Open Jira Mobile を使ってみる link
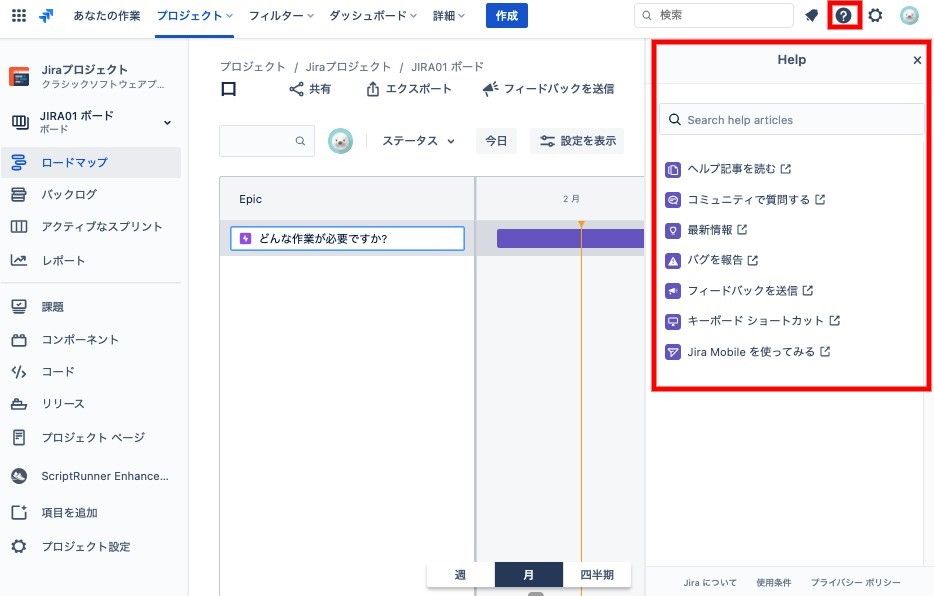Viewport: 934px width, 596px height. 748,352
